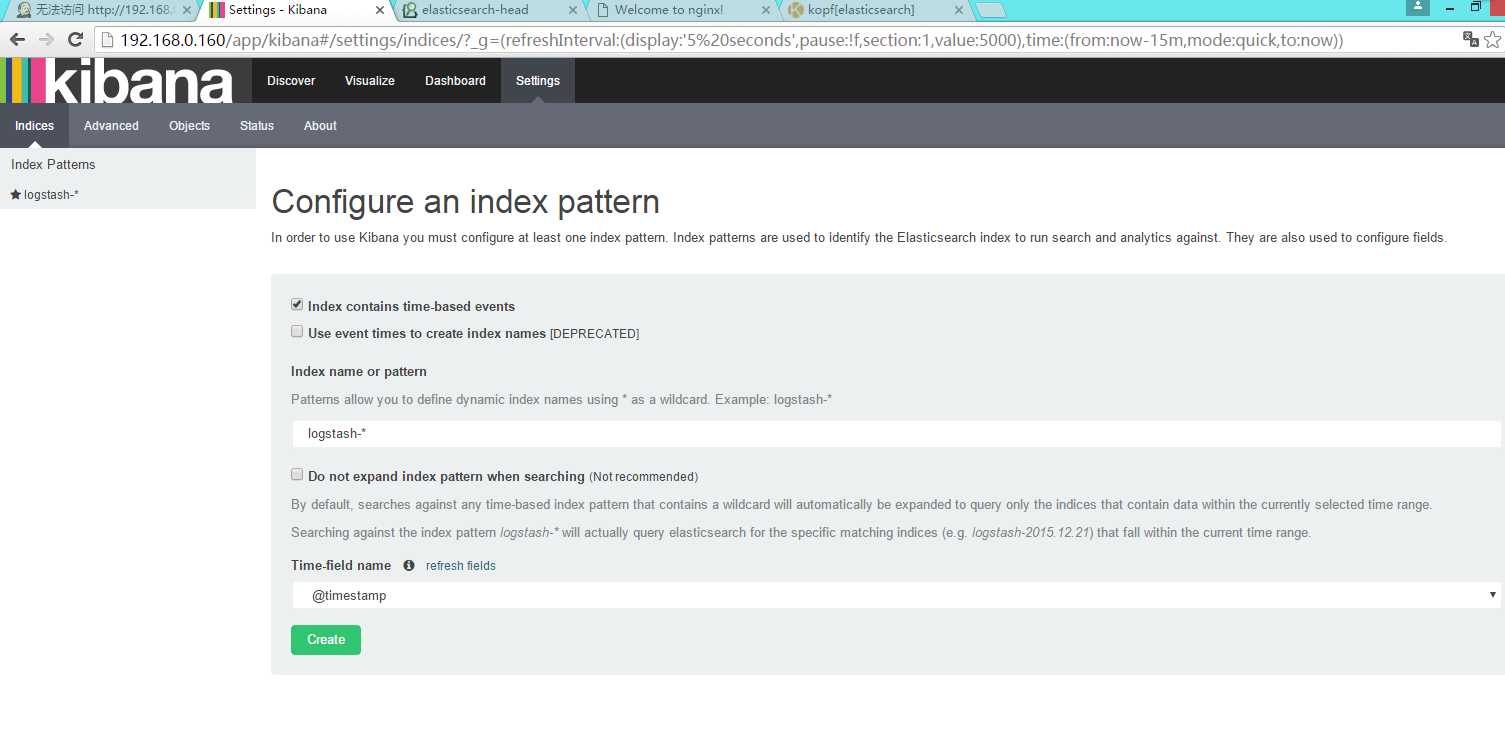Open the Objects settings tab

coord(189,126)
